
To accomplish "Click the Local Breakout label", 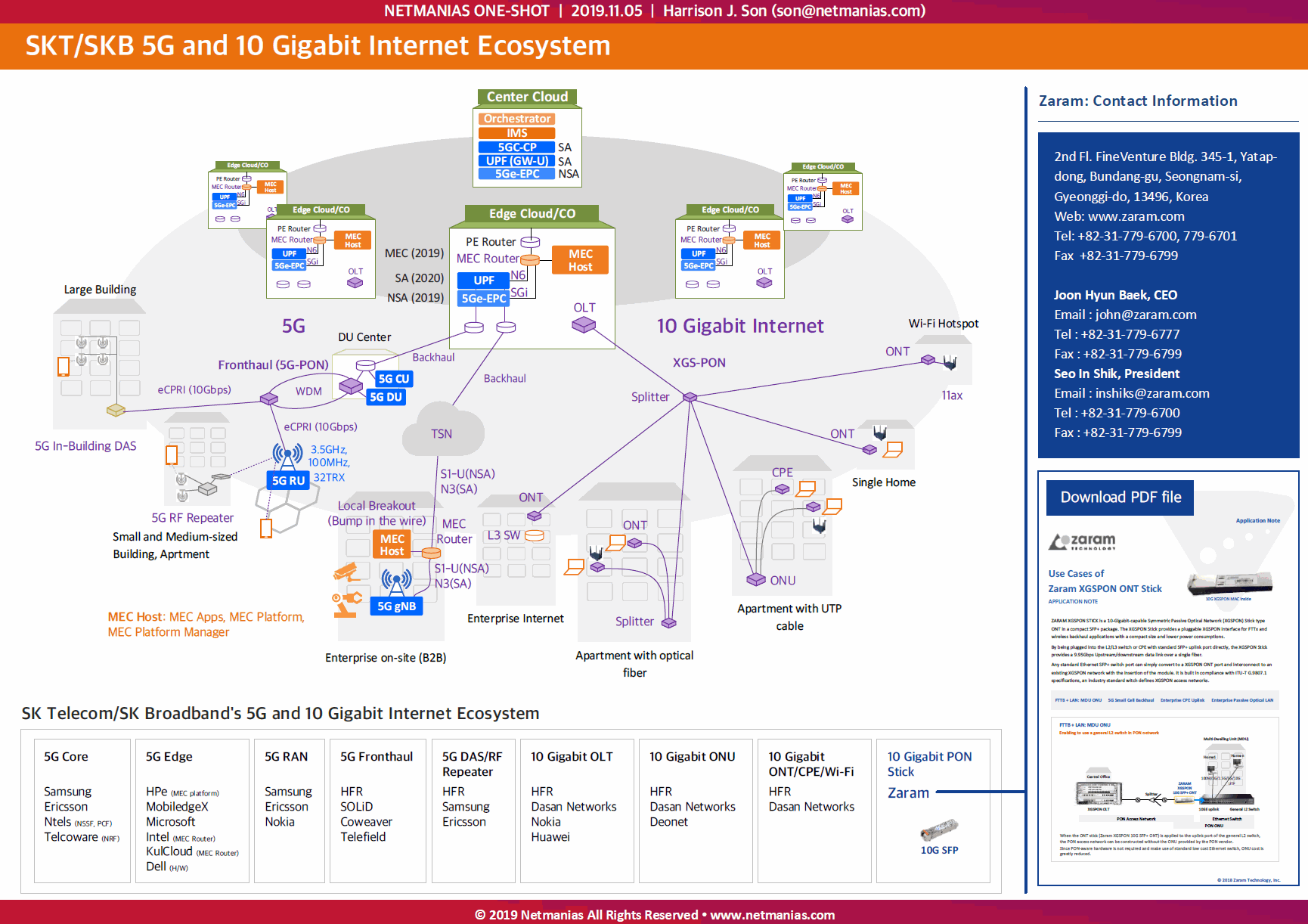I will (377, 506).
